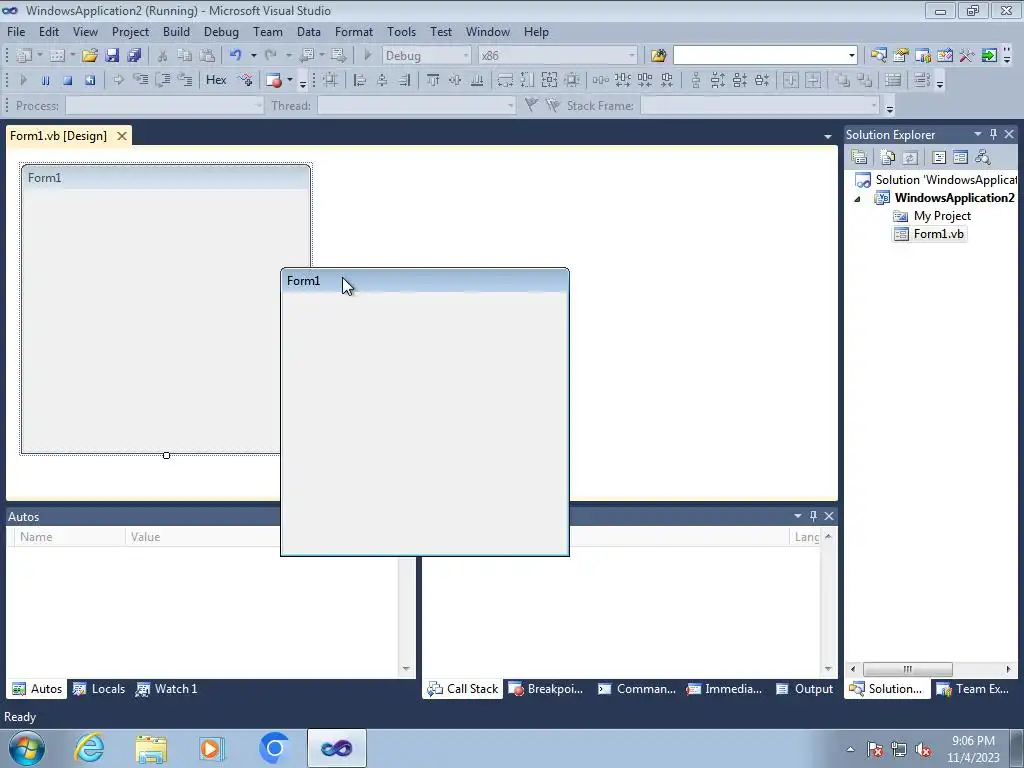The height and width of the screenshot is (768, 1024).
Task: Open the Toolbox icon with crossed tools
Action: [967, 56]
